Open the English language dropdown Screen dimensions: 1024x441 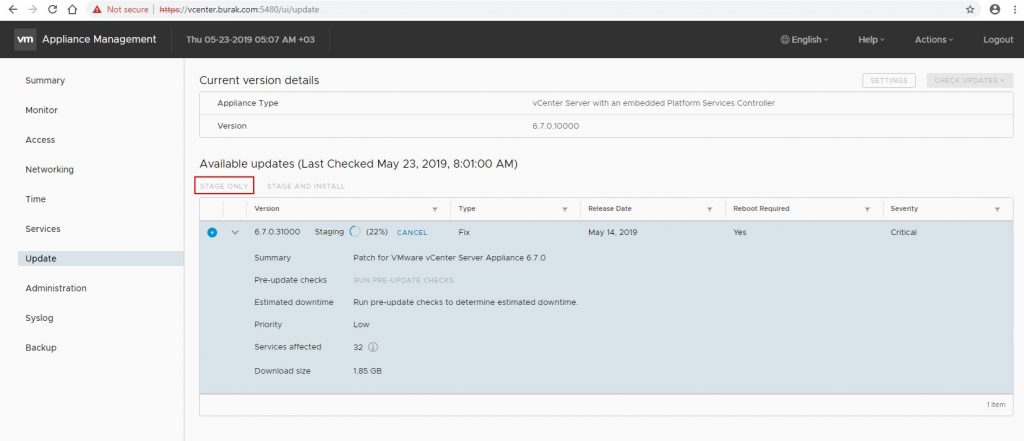tap(804, 40)
